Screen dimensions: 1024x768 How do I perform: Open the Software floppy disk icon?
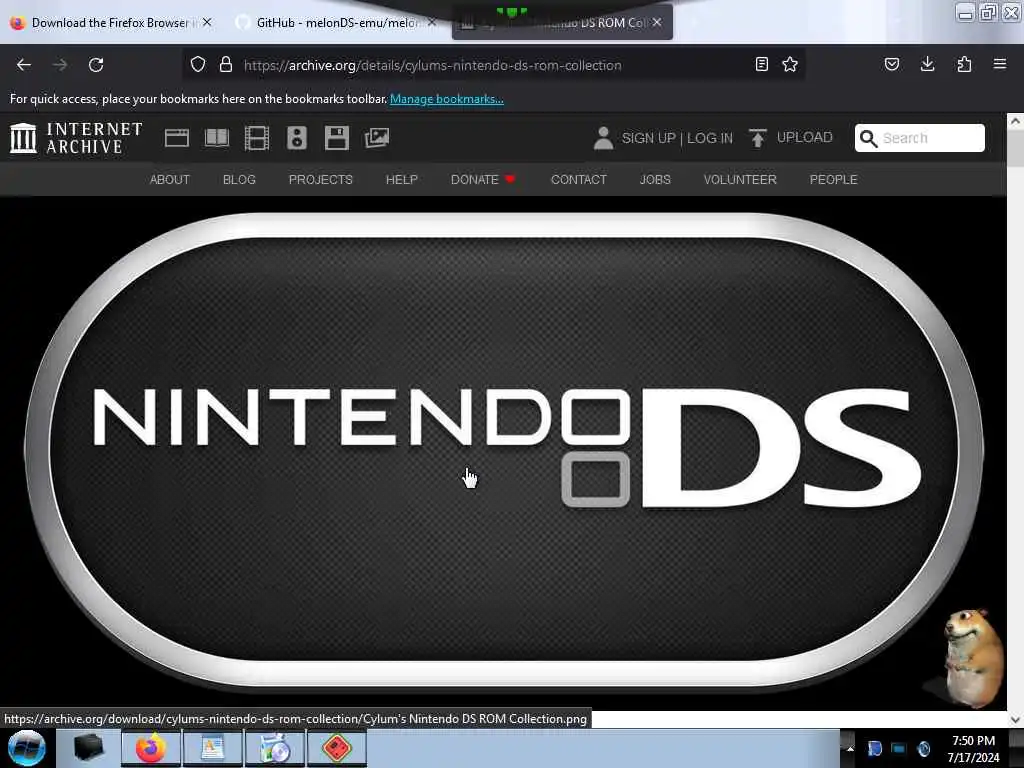(x=337, y=138)
